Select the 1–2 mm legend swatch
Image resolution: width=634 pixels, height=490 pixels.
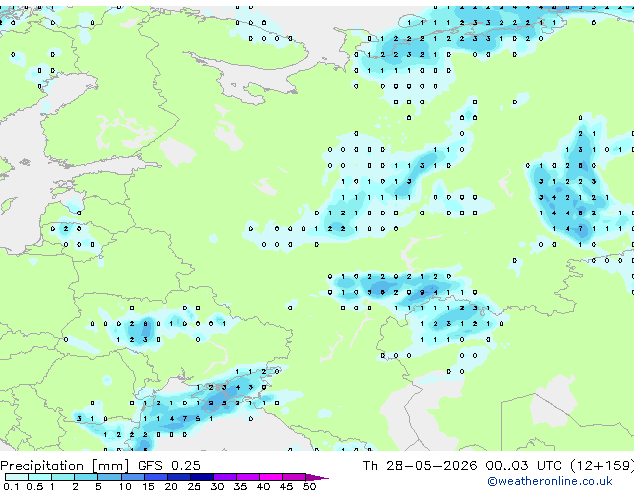click(63, 477)
